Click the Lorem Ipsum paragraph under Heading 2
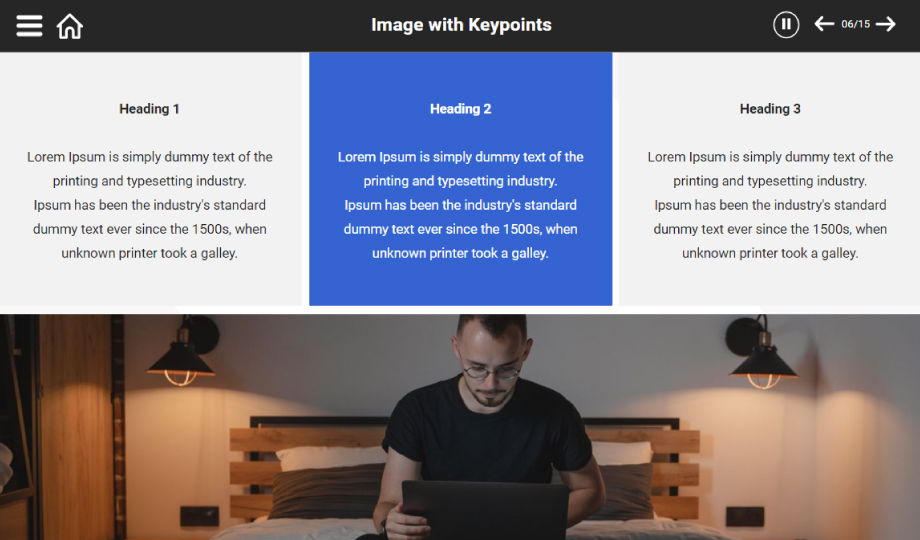920x540 pixels. tap(461, 205)
